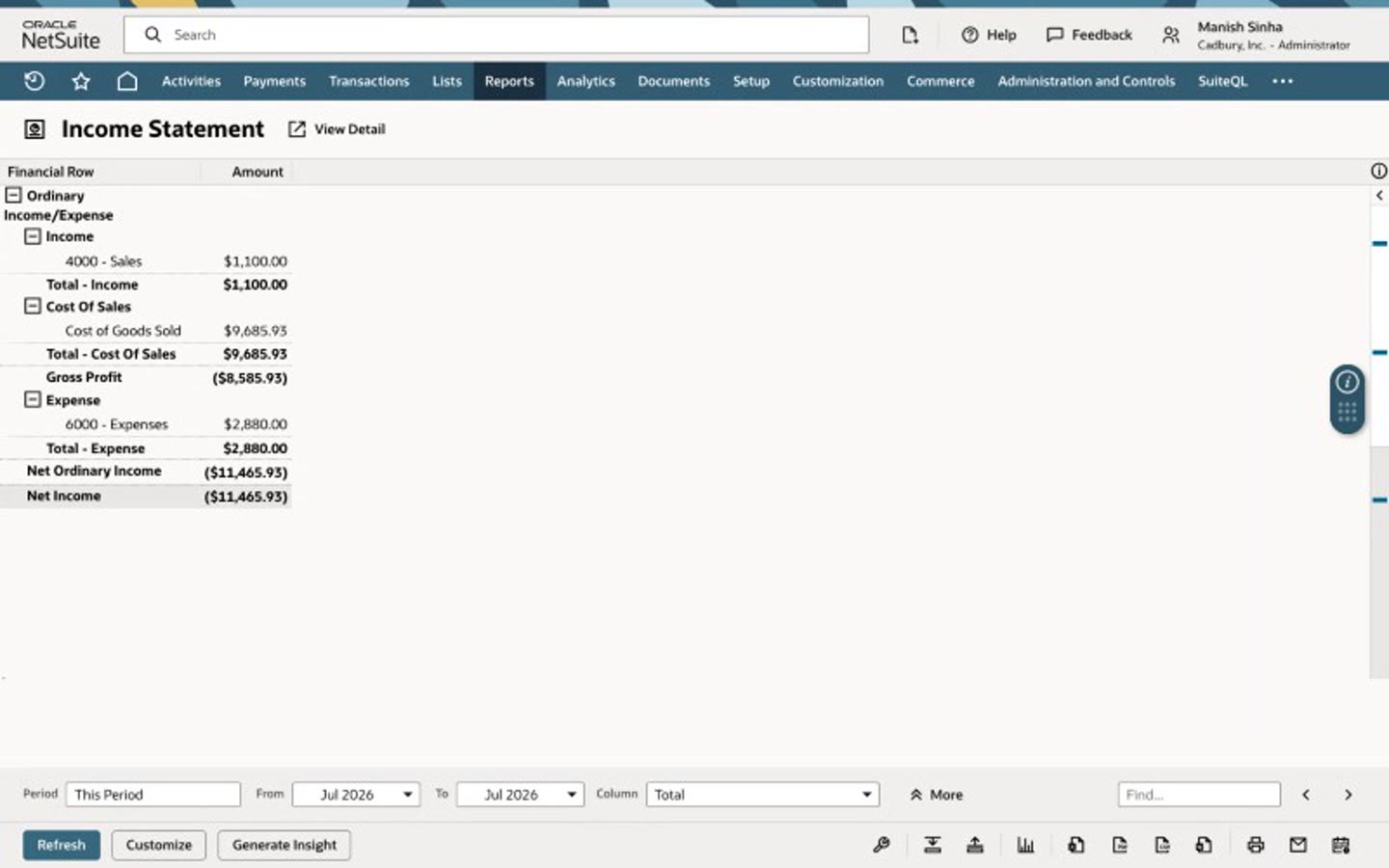
Task: Export report to PDF icon
Action: coord(1119,845)
